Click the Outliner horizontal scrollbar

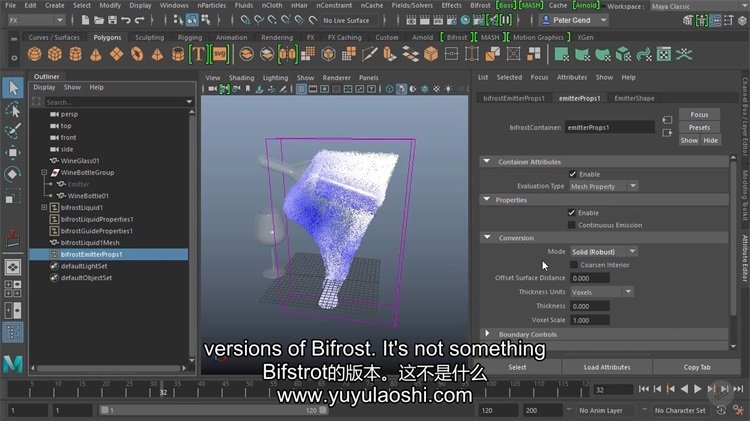pos(109,368)
